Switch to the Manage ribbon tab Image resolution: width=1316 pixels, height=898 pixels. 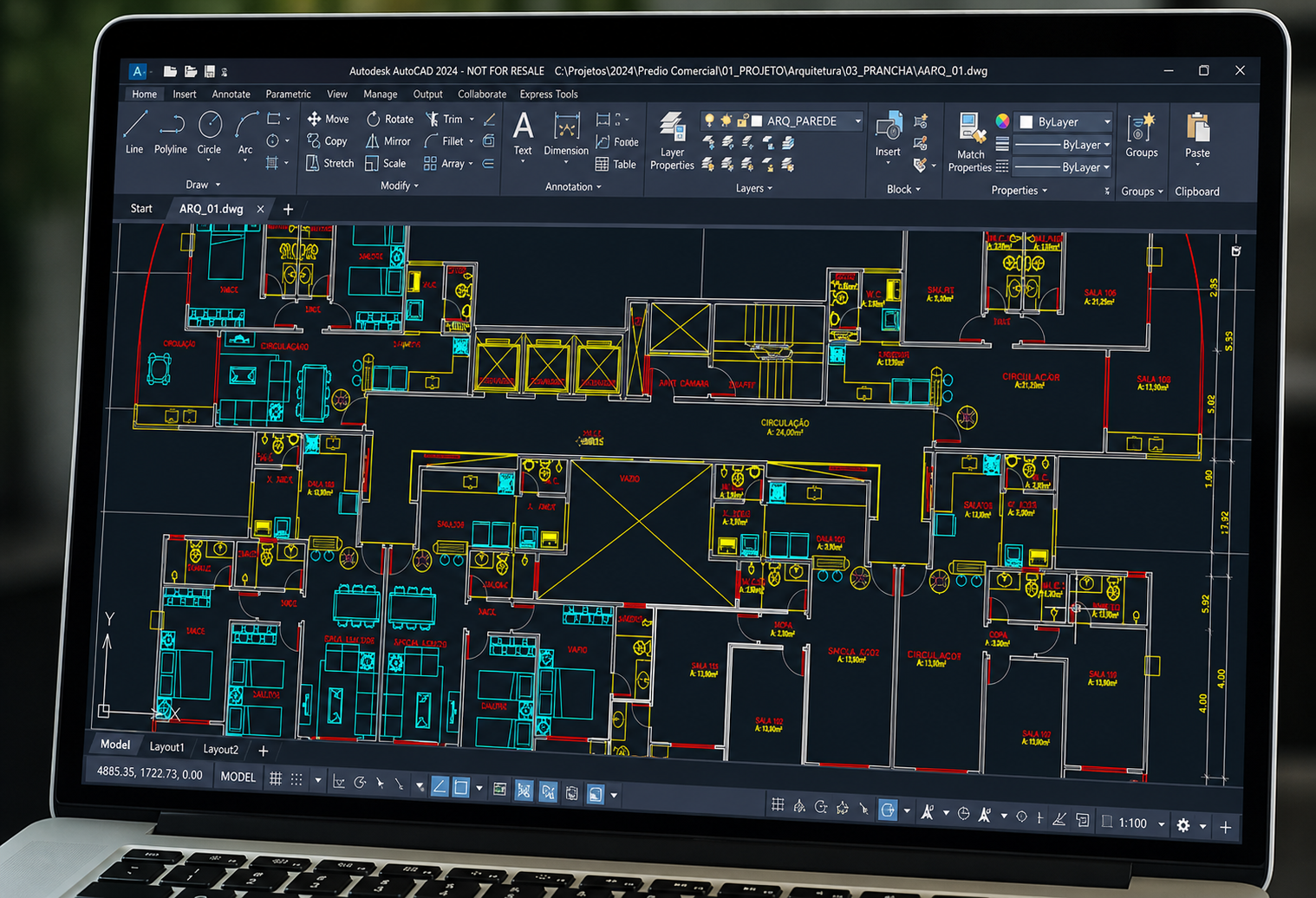(380, 94)
